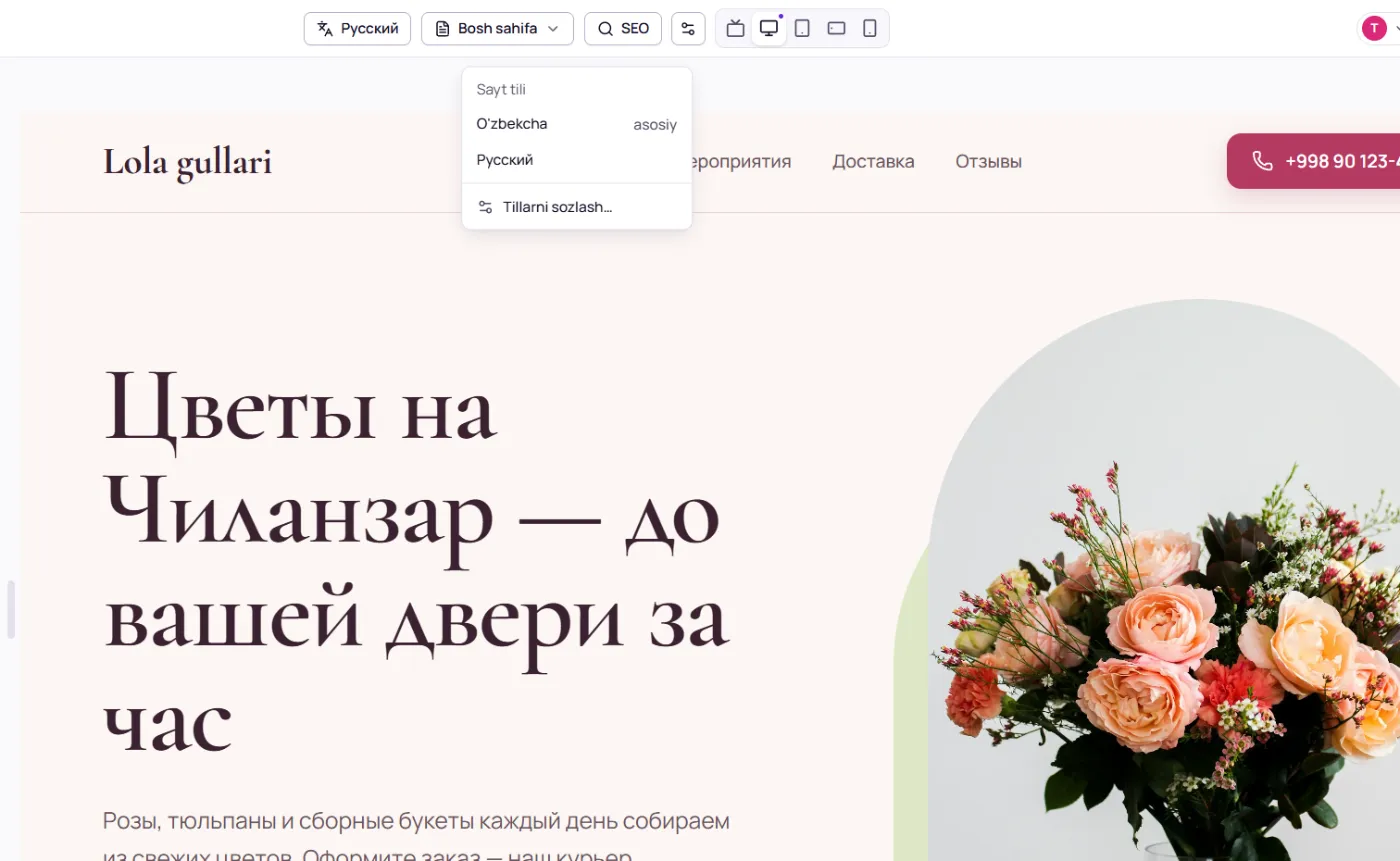Open the Доставка navigation link
This screenshot has height=861, width=1400.
pyautogui.click(x=873, y=161)
